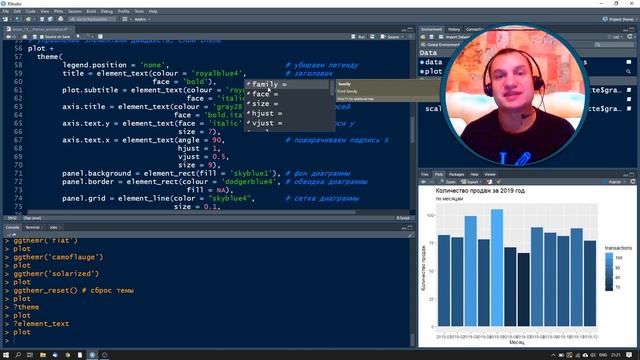Click the Go to file/function field
The width and height of the screenshot is (640, 360).
coord(92,19)
